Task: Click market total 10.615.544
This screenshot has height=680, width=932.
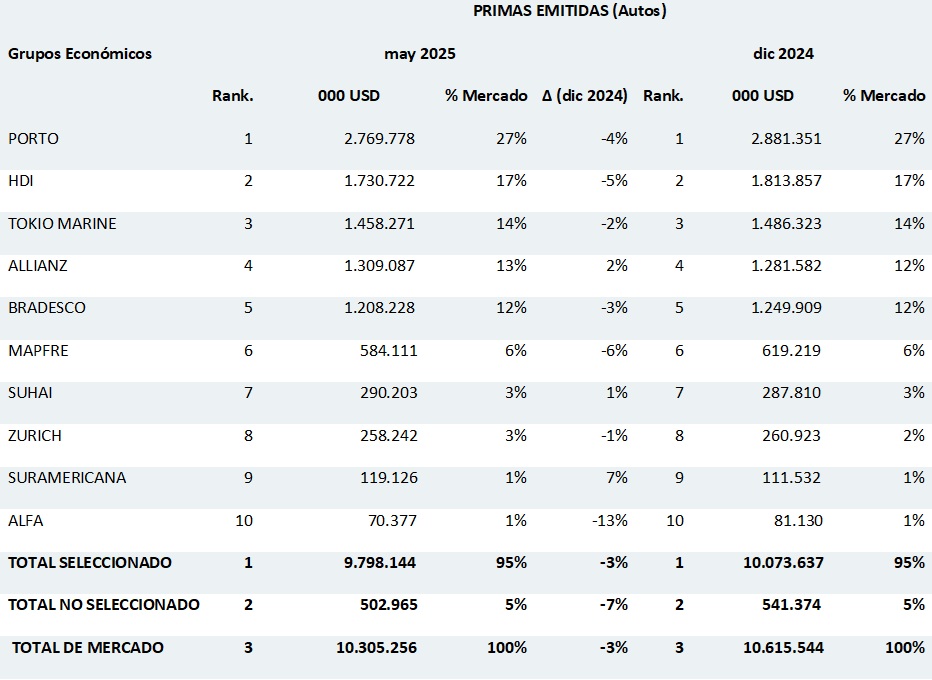Action: 783,647
